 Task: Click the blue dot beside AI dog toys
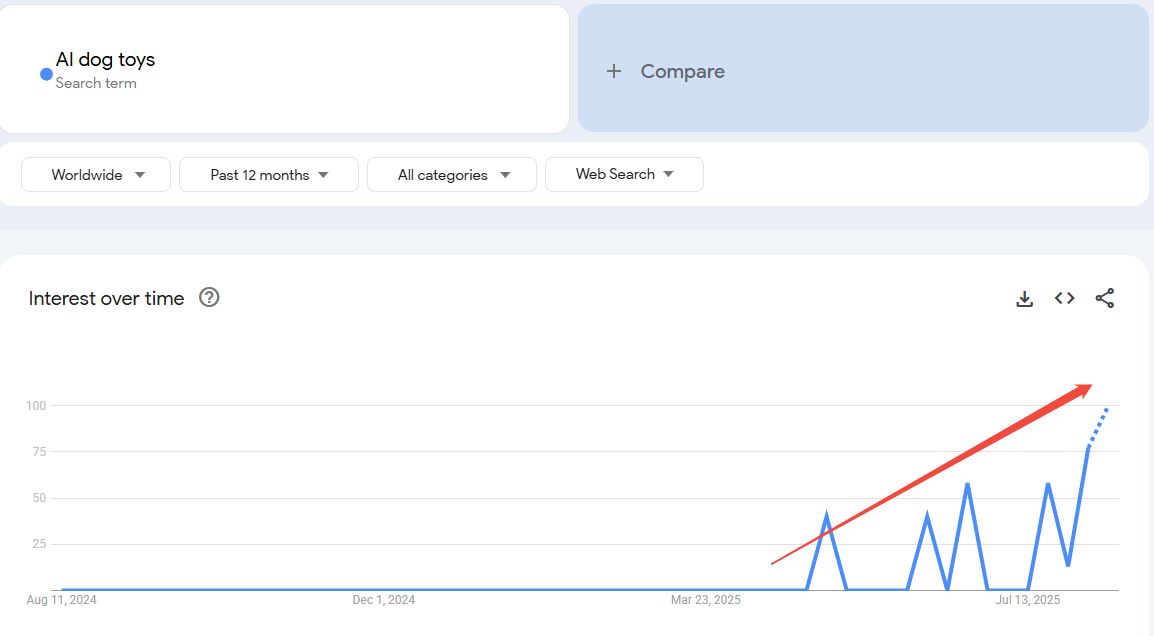pos(46,74)
